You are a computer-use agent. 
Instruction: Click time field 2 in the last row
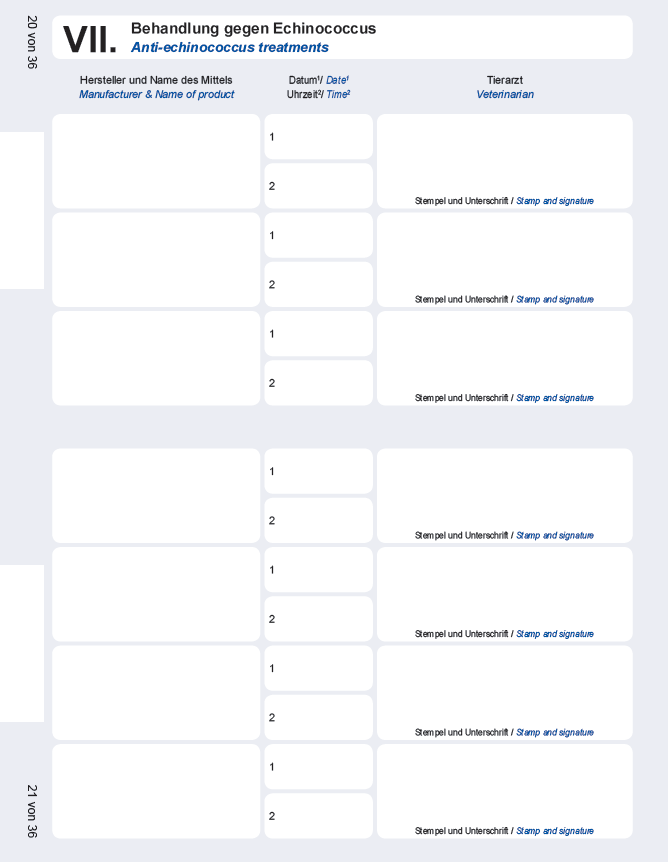pos(318,816)
